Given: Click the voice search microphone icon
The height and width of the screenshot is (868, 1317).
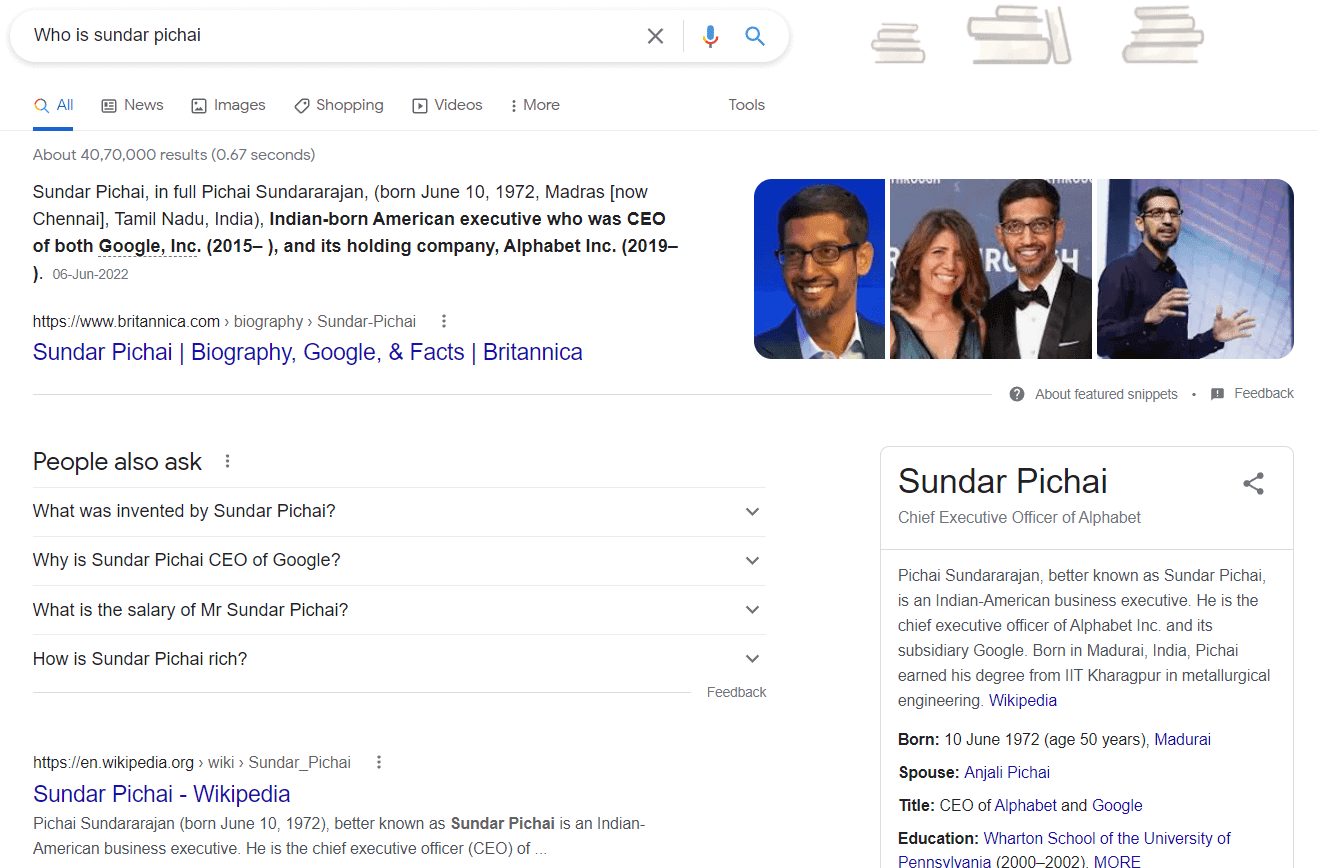Looking at the screenshot, I should [710, 36].
